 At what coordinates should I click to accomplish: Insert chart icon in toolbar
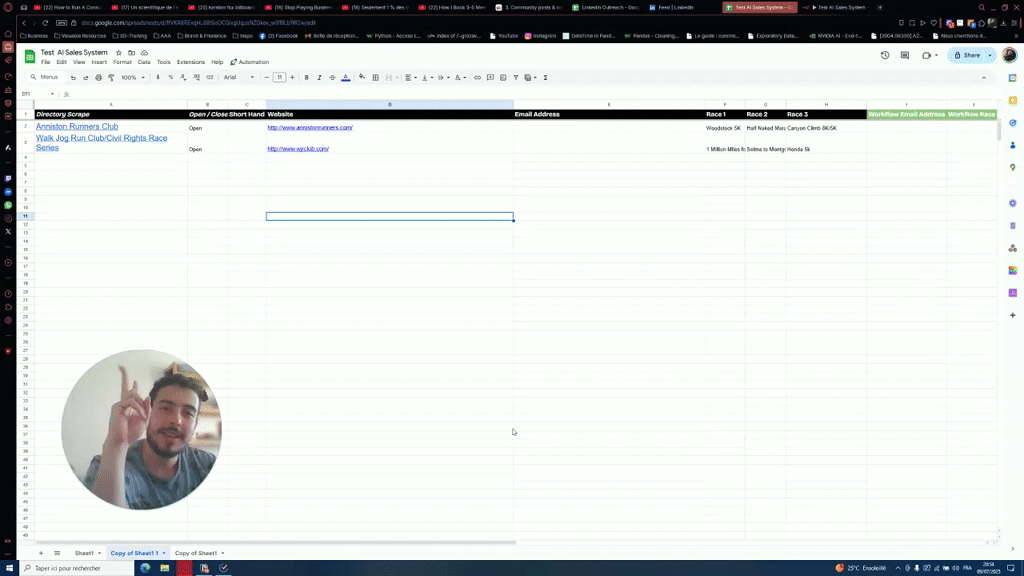tap(503, 78)
